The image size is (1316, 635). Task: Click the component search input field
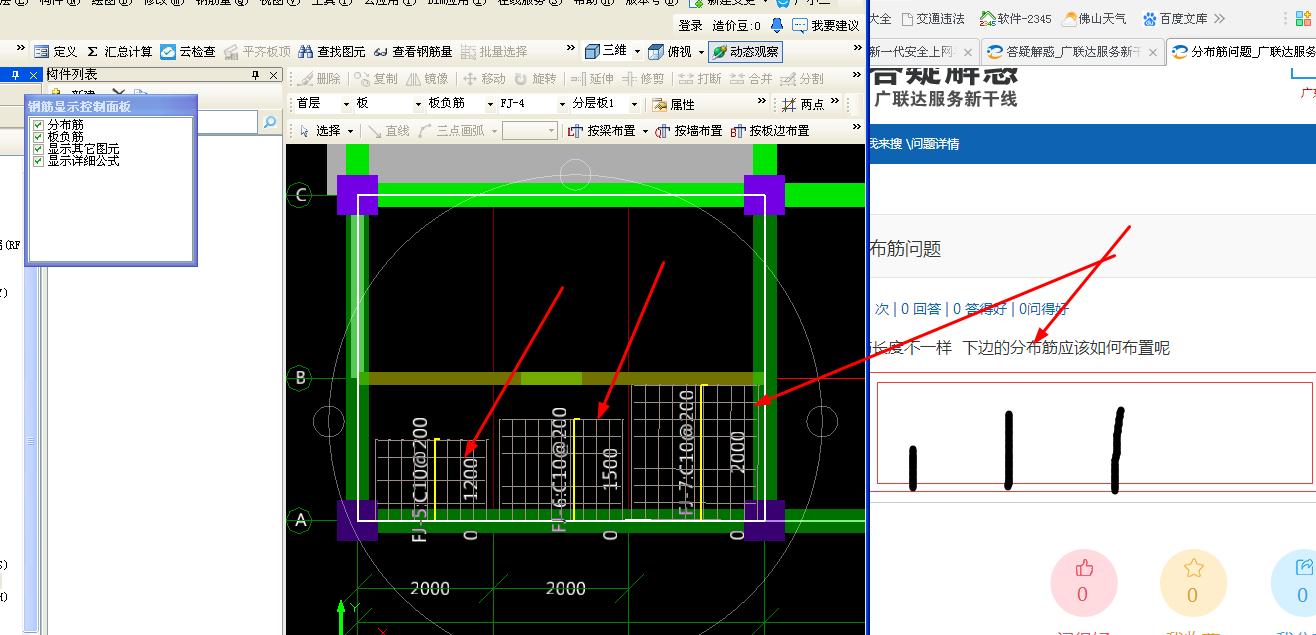click(225, 122)
